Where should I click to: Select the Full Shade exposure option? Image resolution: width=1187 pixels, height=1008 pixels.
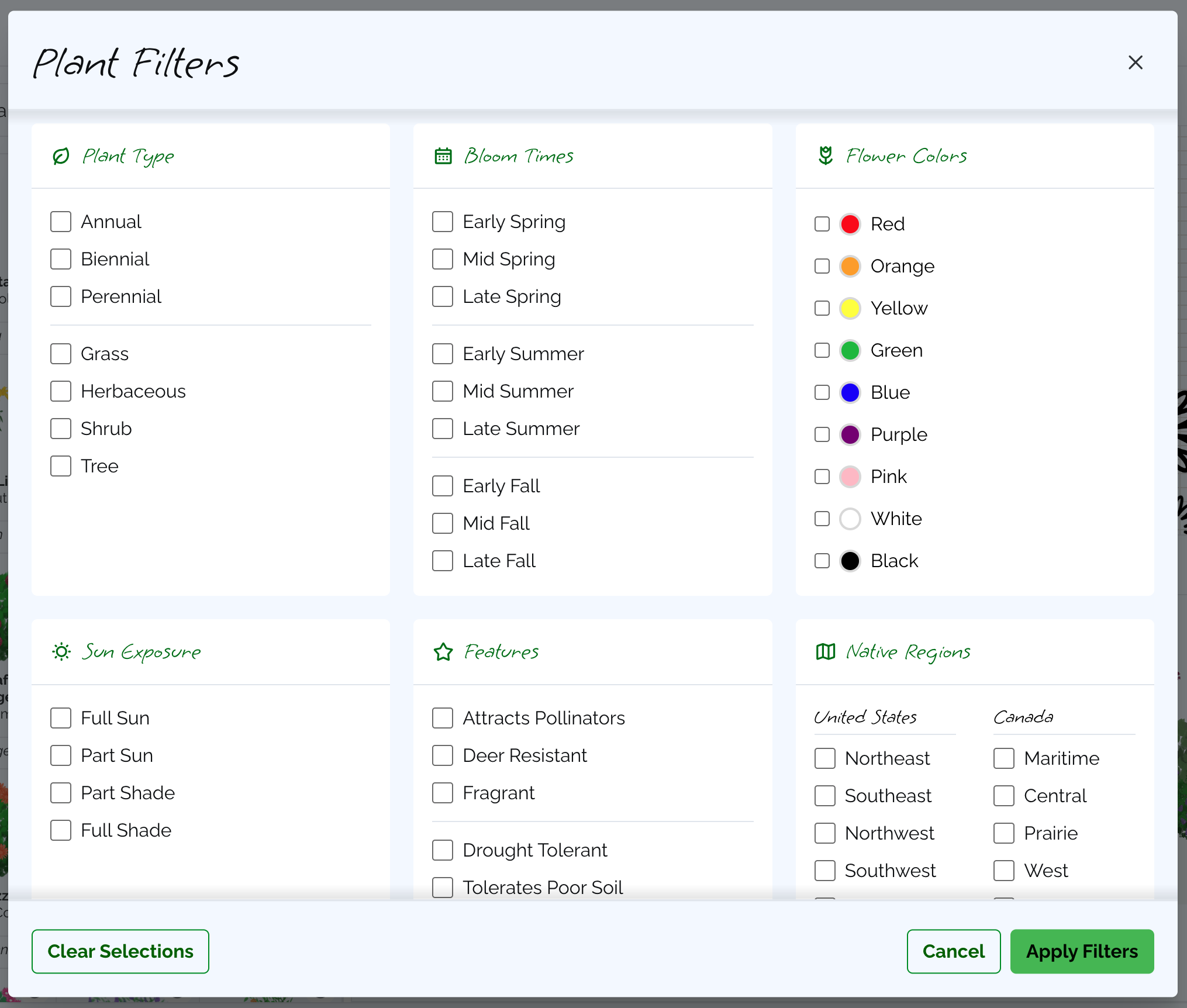pos(61,830)
